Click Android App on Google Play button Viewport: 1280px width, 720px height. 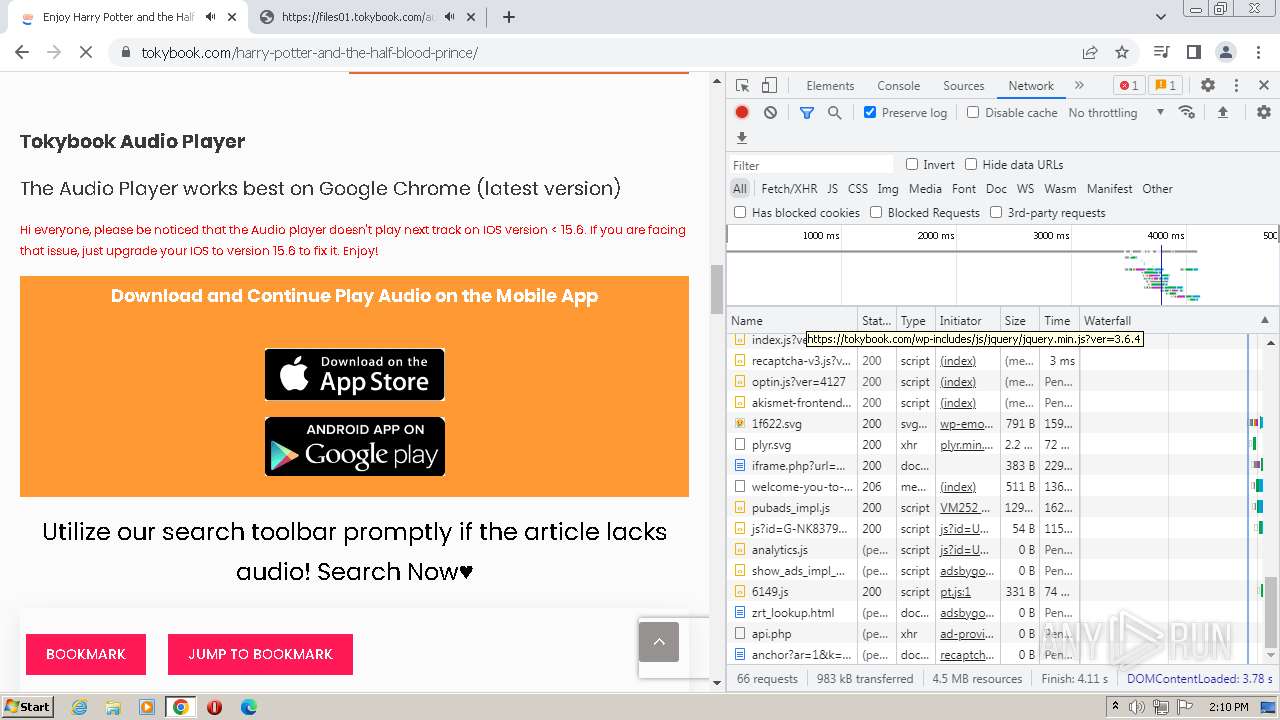[354, 446]
